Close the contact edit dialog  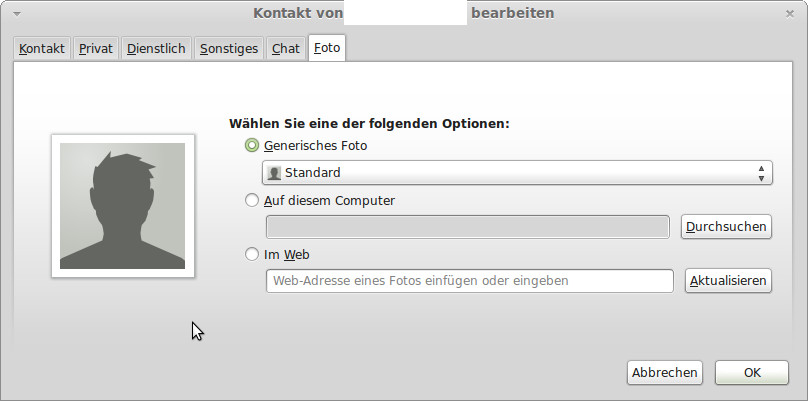789,14
